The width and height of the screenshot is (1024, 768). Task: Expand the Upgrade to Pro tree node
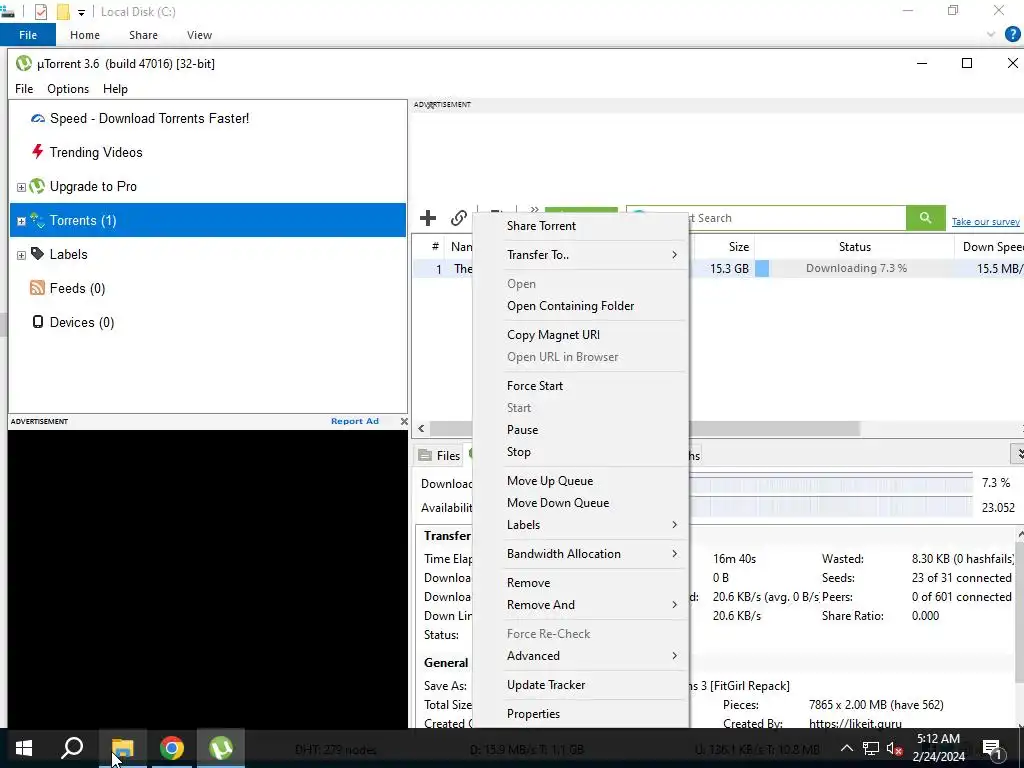(21, 187)
